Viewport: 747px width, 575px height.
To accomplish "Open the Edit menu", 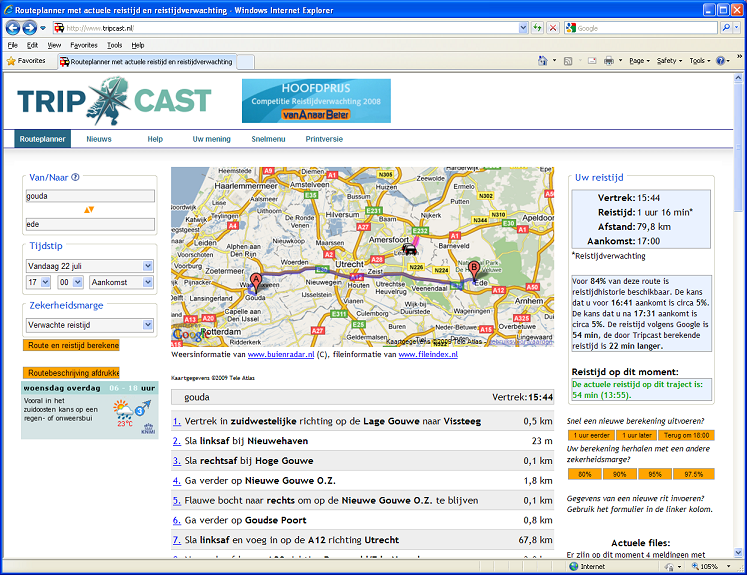I will (x=32, y=45).
